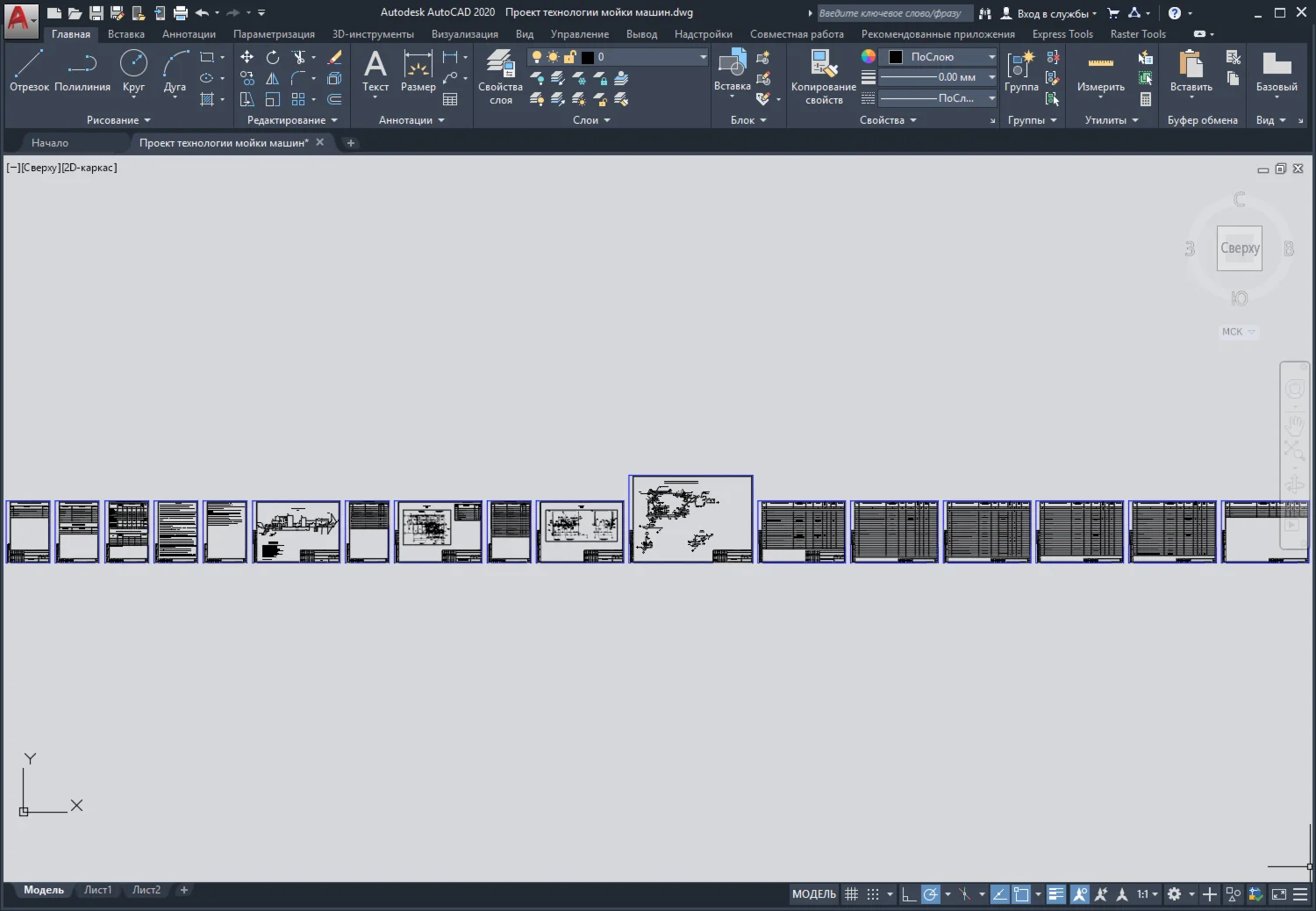The image size is (1316, 911).
Task: Click the new drawing tab plus button
Action: tap(350, 143)
